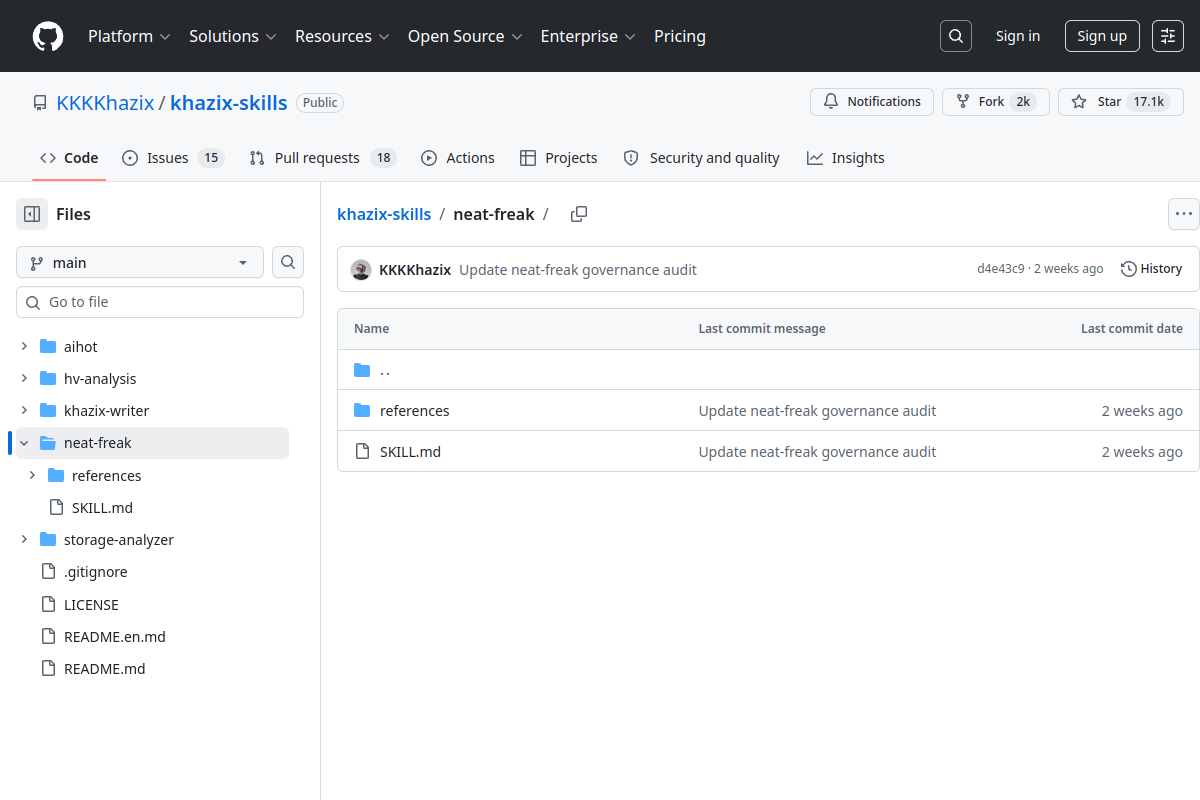The height and width of the screenshot is (800, 1200).
Task: Click the repository book icon beside KKKKhazix
Action: (40, 103)
